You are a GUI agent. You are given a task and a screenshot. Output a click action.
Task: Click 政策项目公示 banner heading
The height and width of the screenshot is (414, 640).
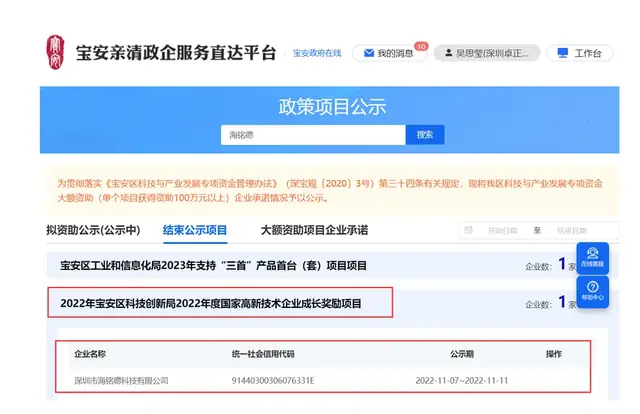click(x=332, y=107)
